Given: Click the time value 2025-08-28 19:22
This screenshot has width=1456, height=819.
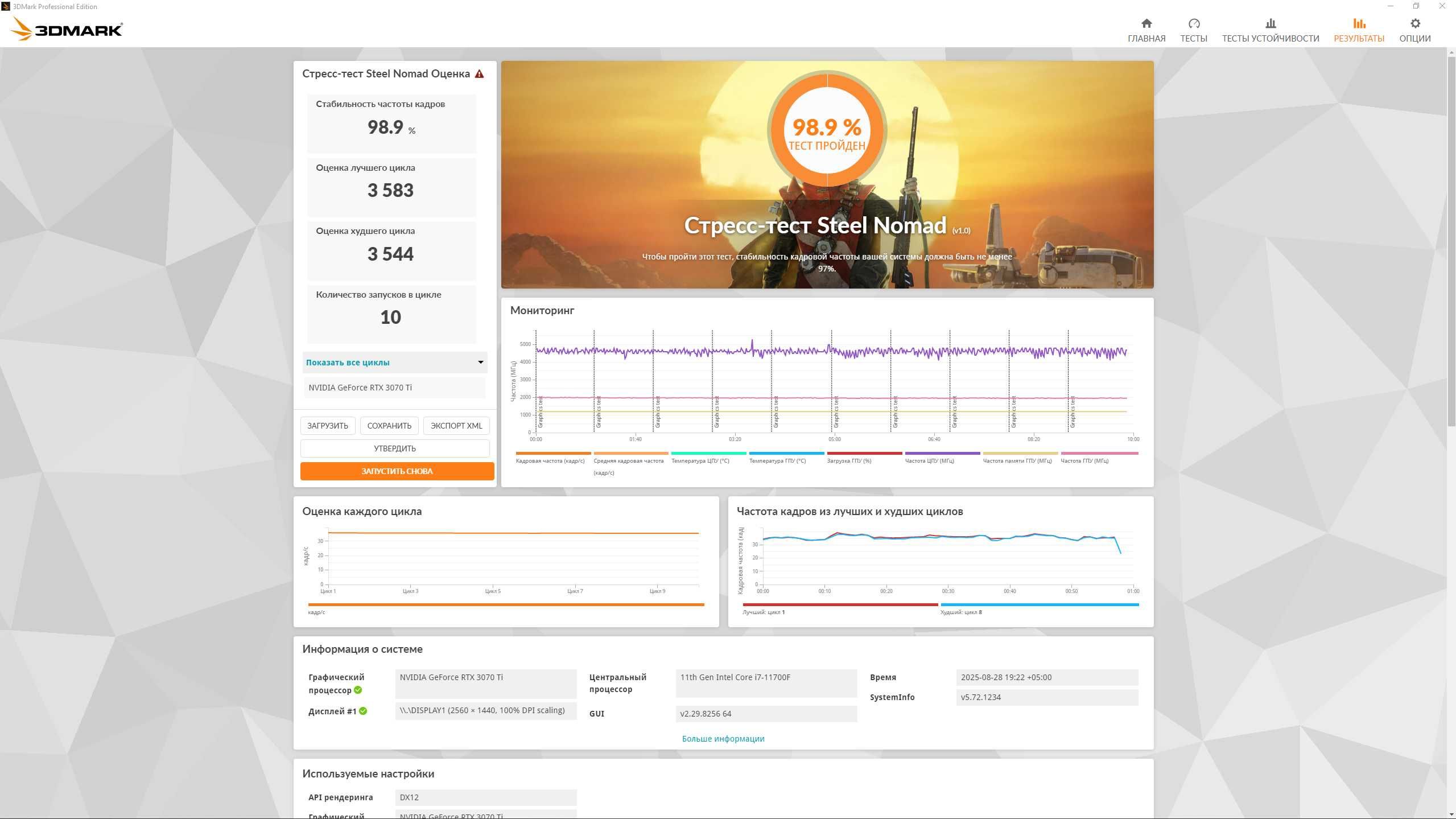Looking at the screenshot, I should click(x=1006, y=677).
